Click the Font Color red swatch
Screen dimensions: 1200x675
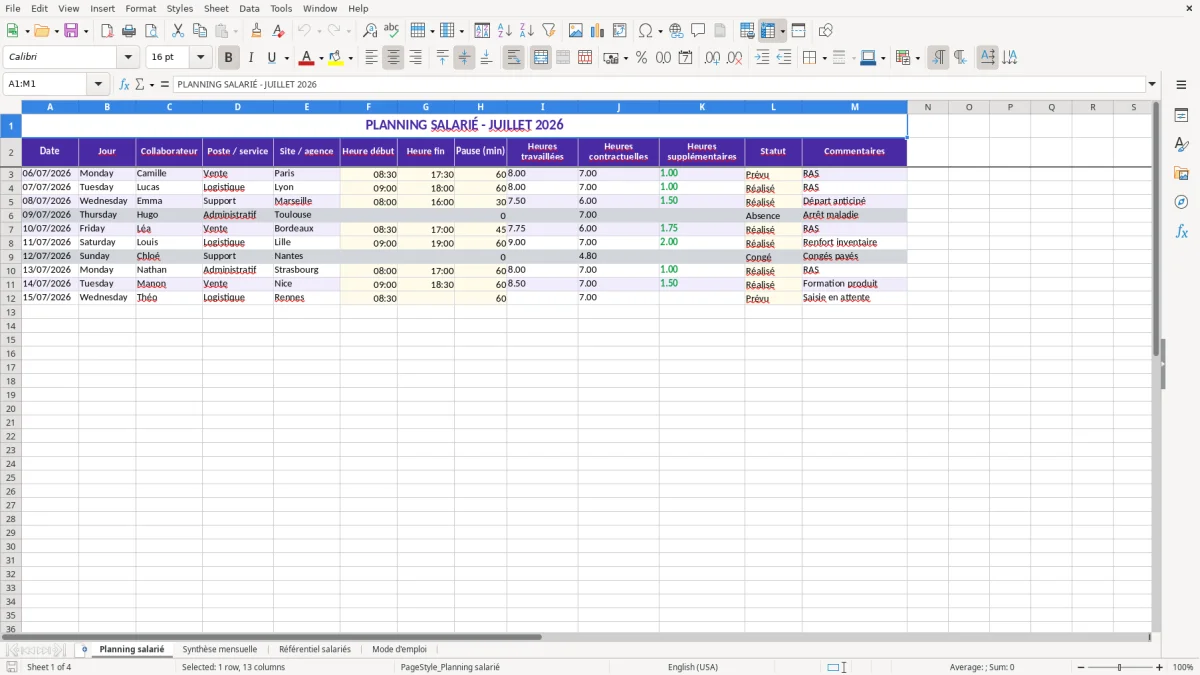click(x=307, y=58)
